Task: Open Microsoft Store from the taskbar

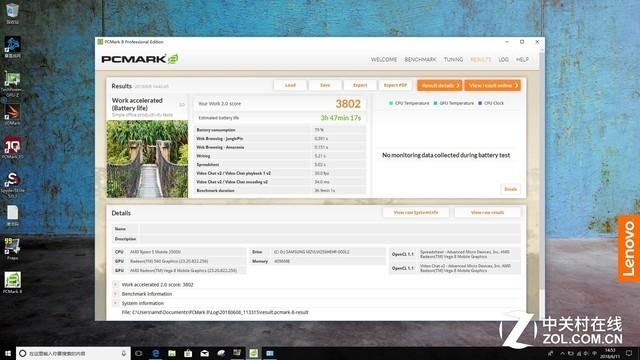Action: (x=188, y=353)
